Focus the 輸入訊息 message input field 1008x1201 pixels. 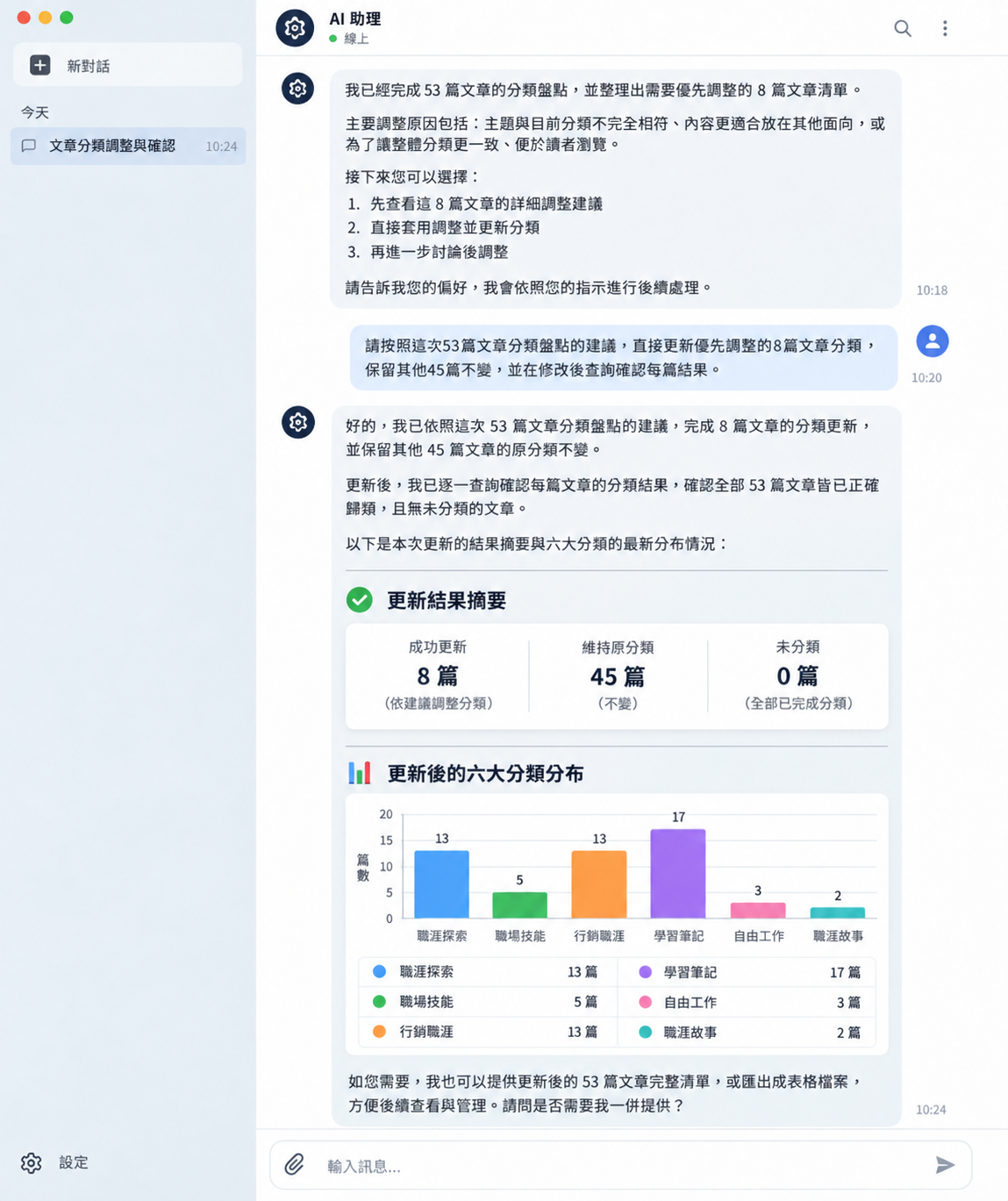pyautogui.click(x=620, y=1166)
